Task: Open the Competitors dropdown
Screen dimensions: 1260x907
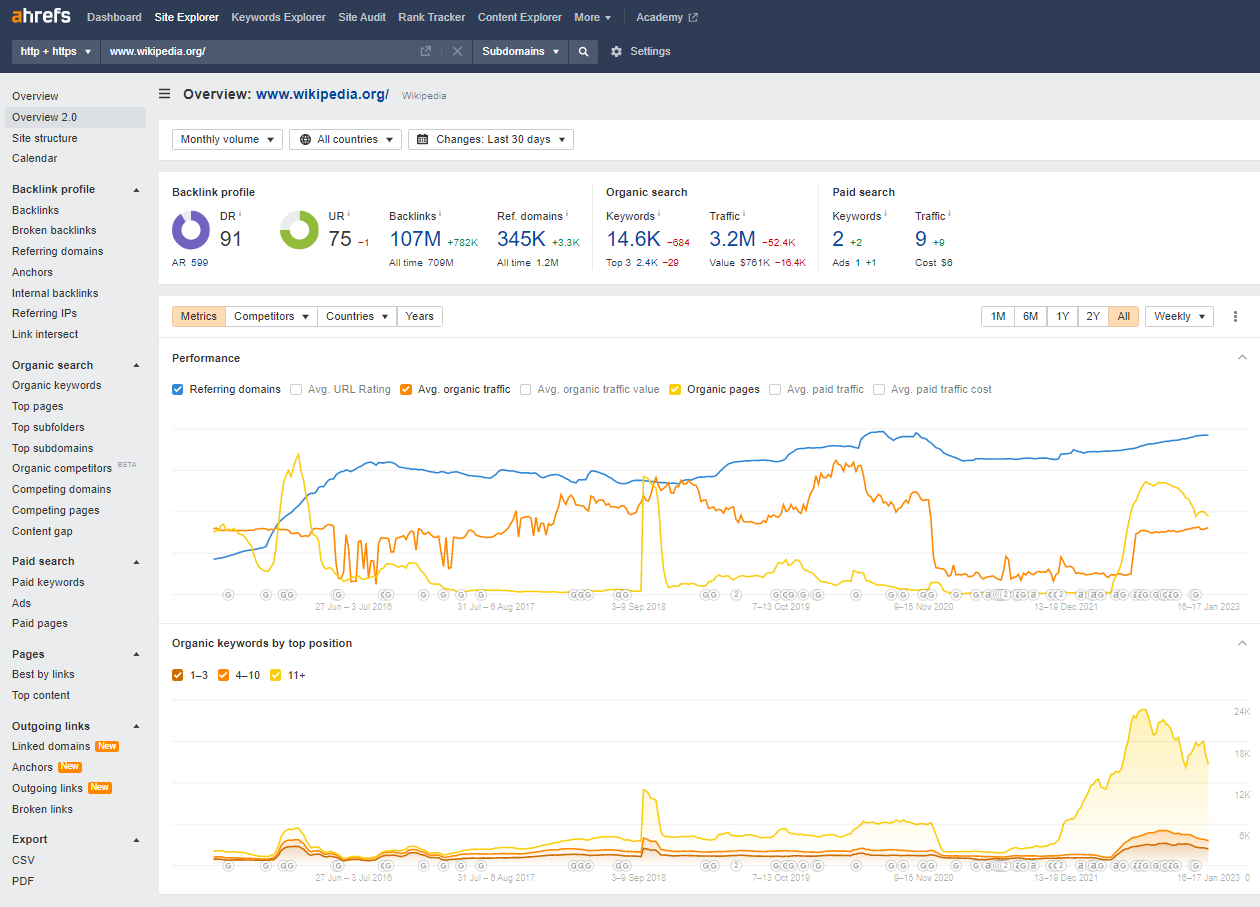Action: pos(271,316)
